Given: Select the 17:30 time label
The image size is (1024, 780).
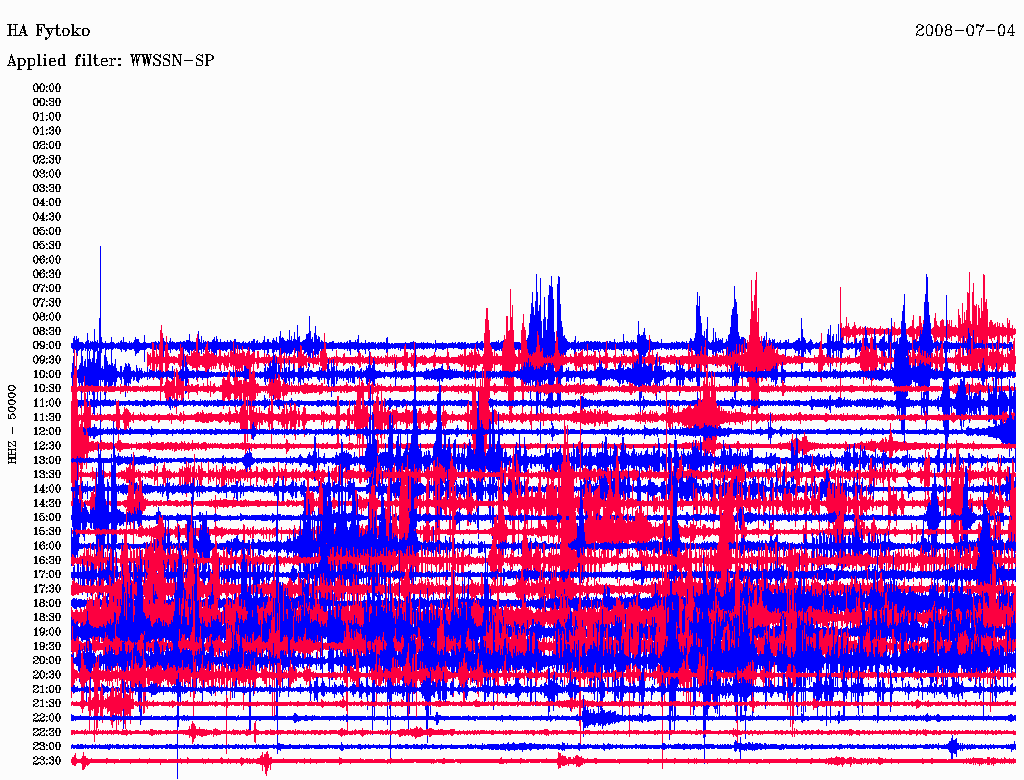Looking at the screenshot, I should click(x=47, y=589).
